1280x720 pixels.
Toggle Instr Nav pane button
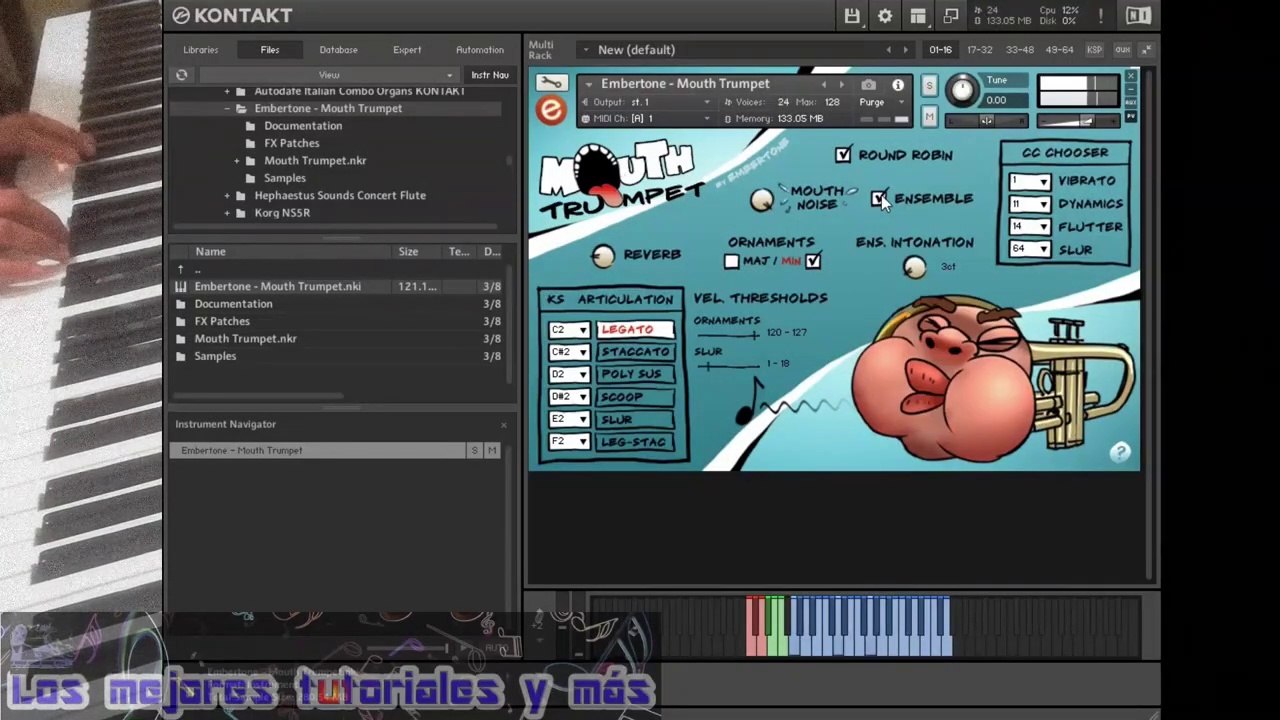coord(489,75)
